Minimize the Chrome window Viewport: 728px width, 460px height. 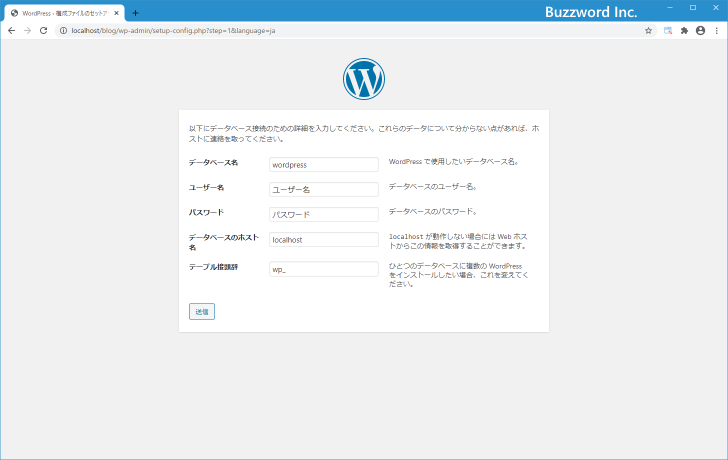click(x=670, y=7)
